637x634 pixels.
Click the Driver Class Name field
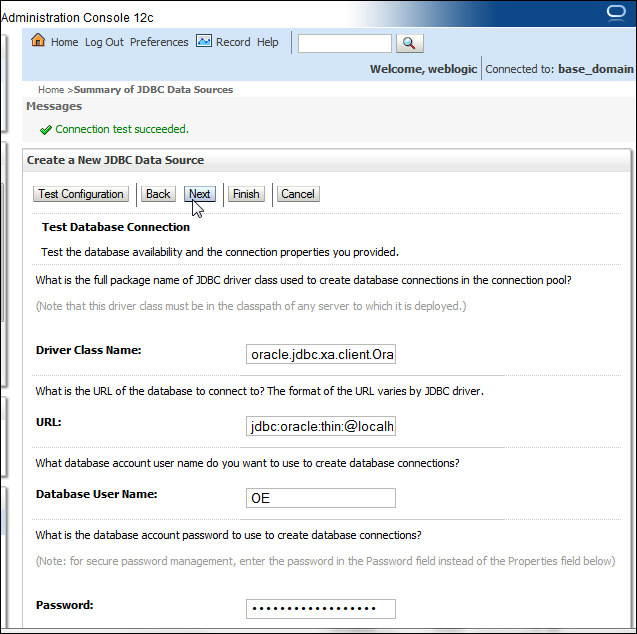(321, 354)
